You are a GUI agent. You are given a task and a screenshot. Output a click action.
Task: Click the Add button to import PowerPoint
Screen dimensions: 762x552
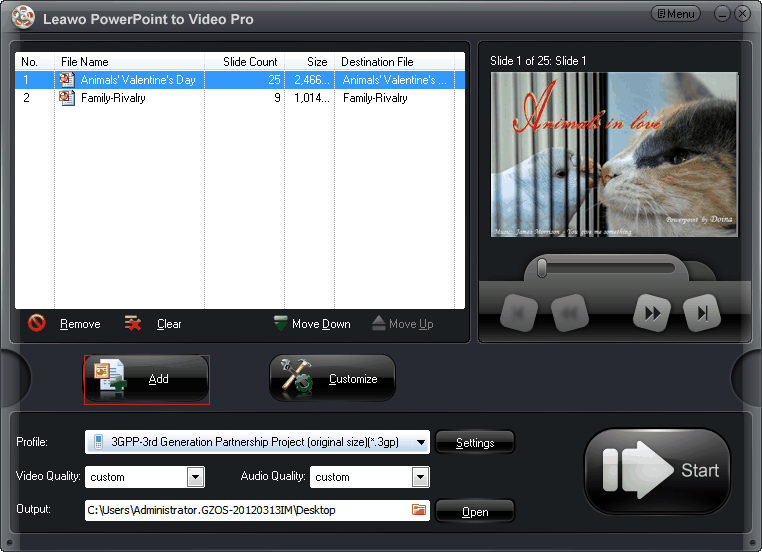(146, 380)
